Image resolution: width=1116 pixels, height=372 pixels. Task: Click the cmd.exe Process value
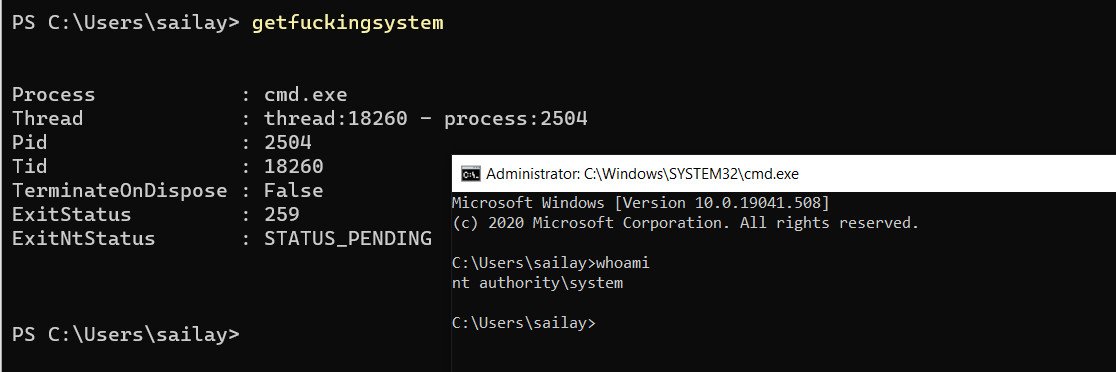305,95
